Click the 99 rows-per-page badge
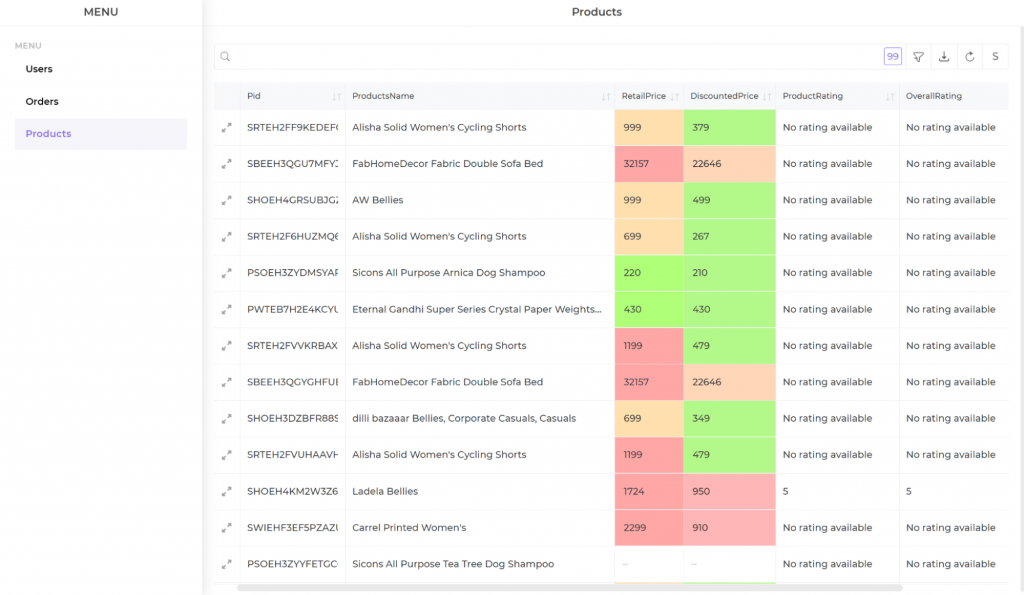This screenshot has height=595, width=1024. coord(892,56)
